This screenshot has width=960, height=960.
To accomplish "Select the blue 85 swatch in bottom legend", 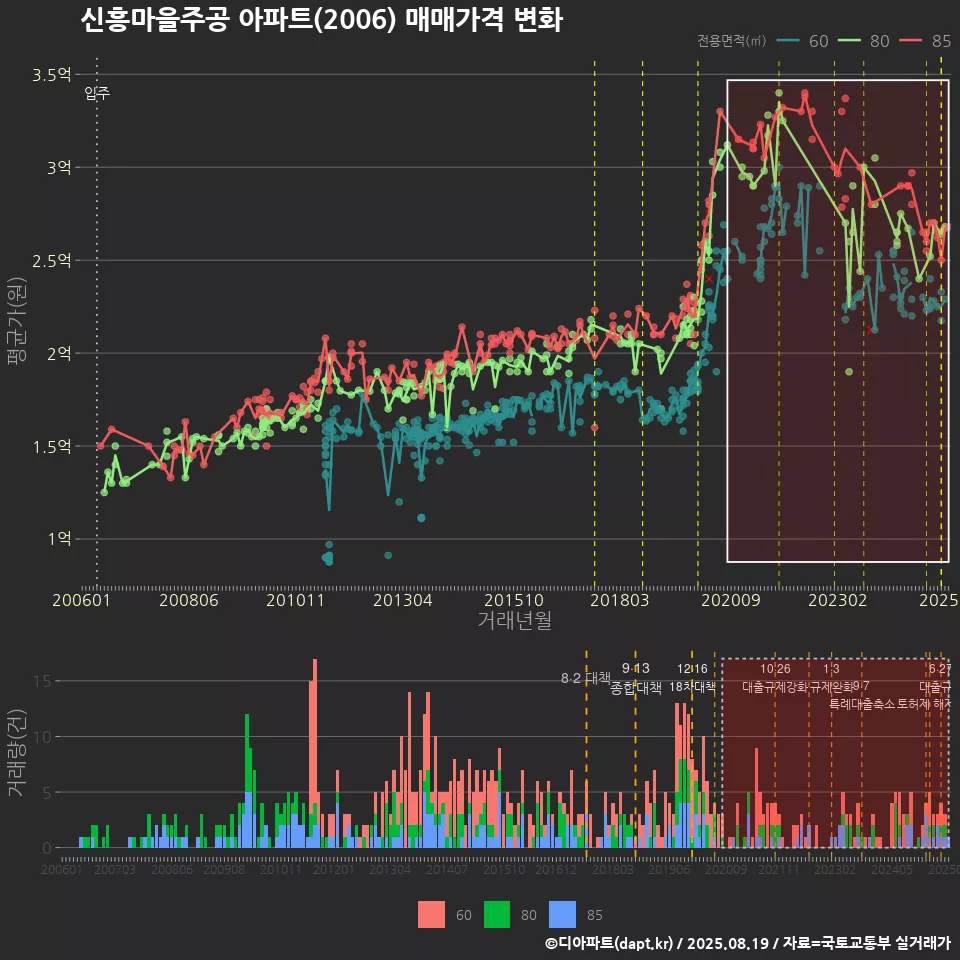I will click(563, 915).
